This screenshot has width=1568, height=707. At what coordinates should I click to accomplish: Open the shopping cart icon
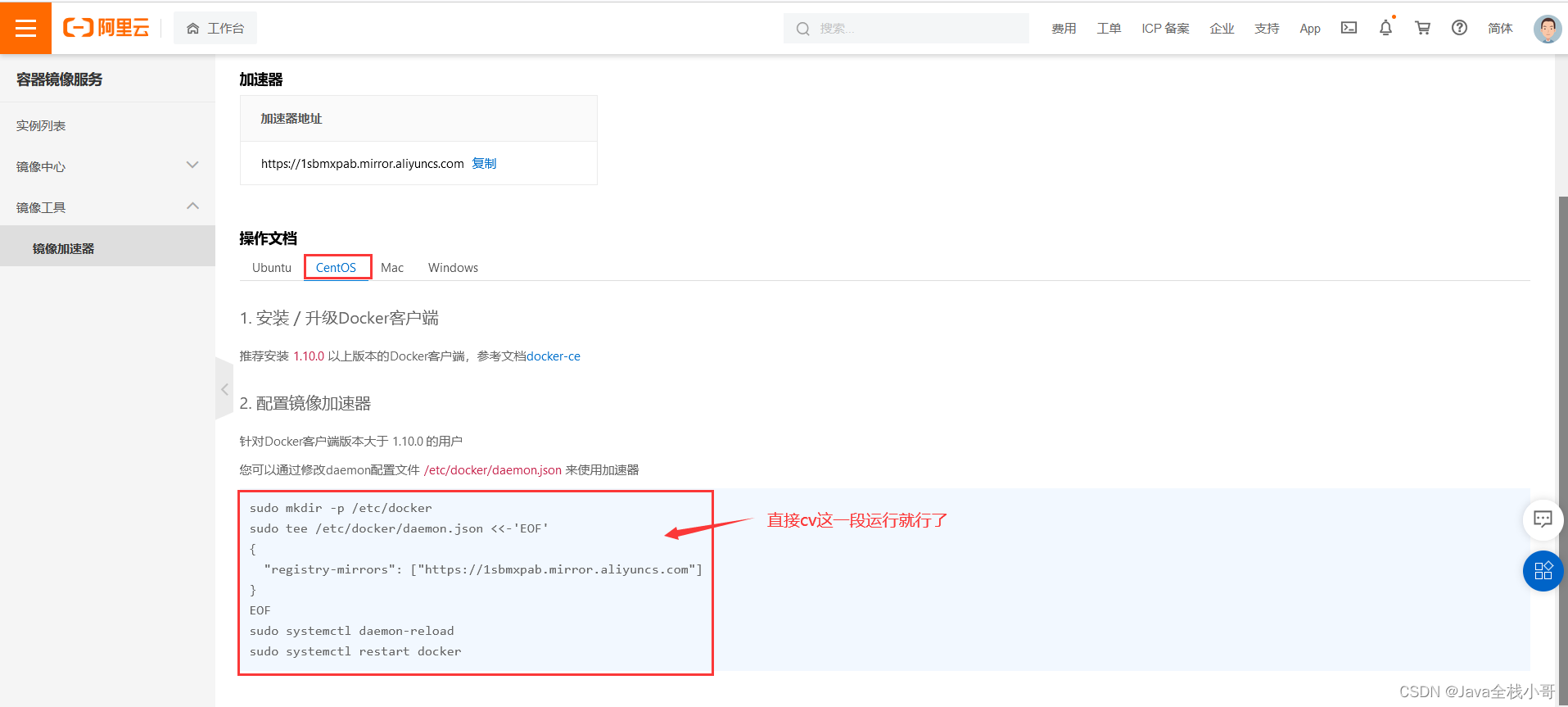(x=1422, y=28)
